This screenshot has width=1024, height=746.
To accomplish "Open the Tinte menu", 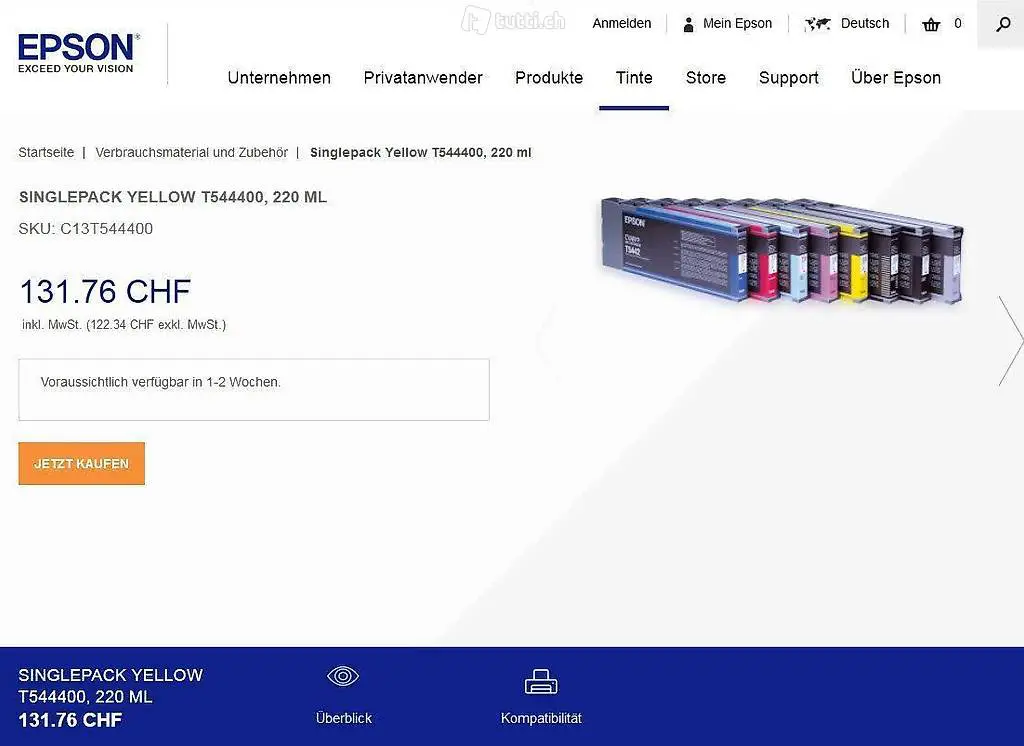I will point(634,78).
